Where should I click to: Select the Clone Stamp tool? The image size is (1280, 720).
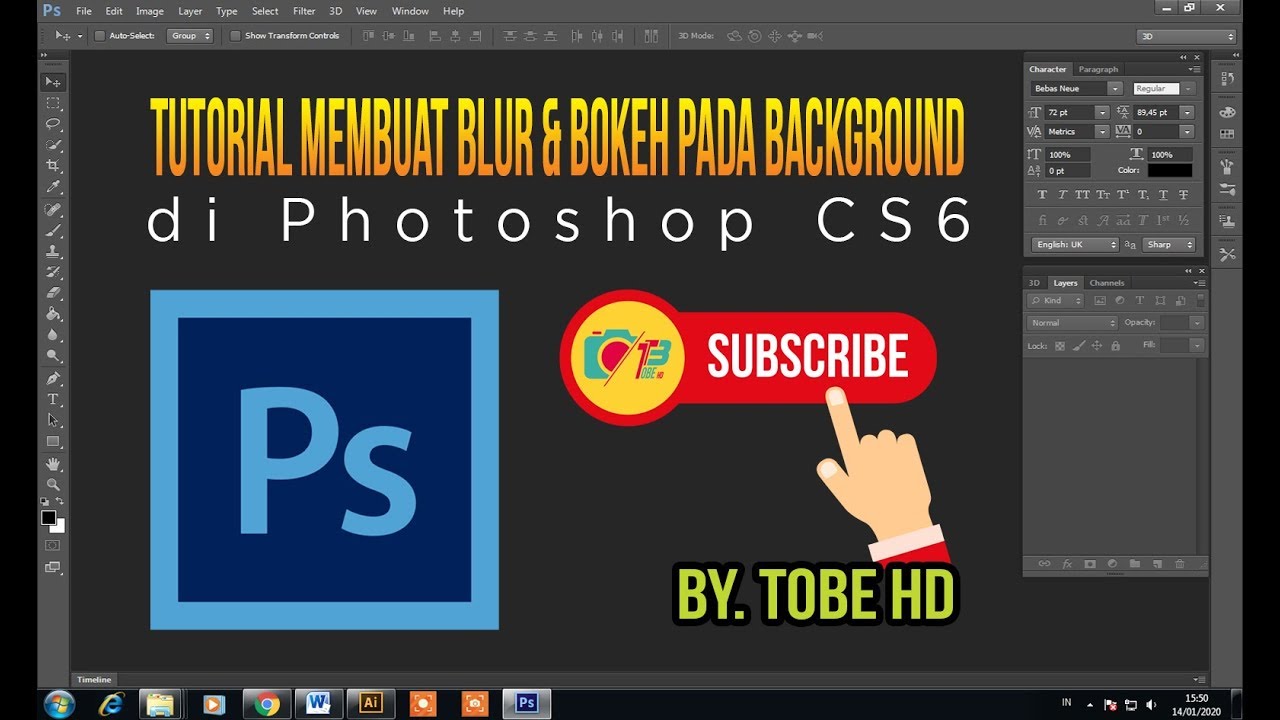click(x=53, y=251)
